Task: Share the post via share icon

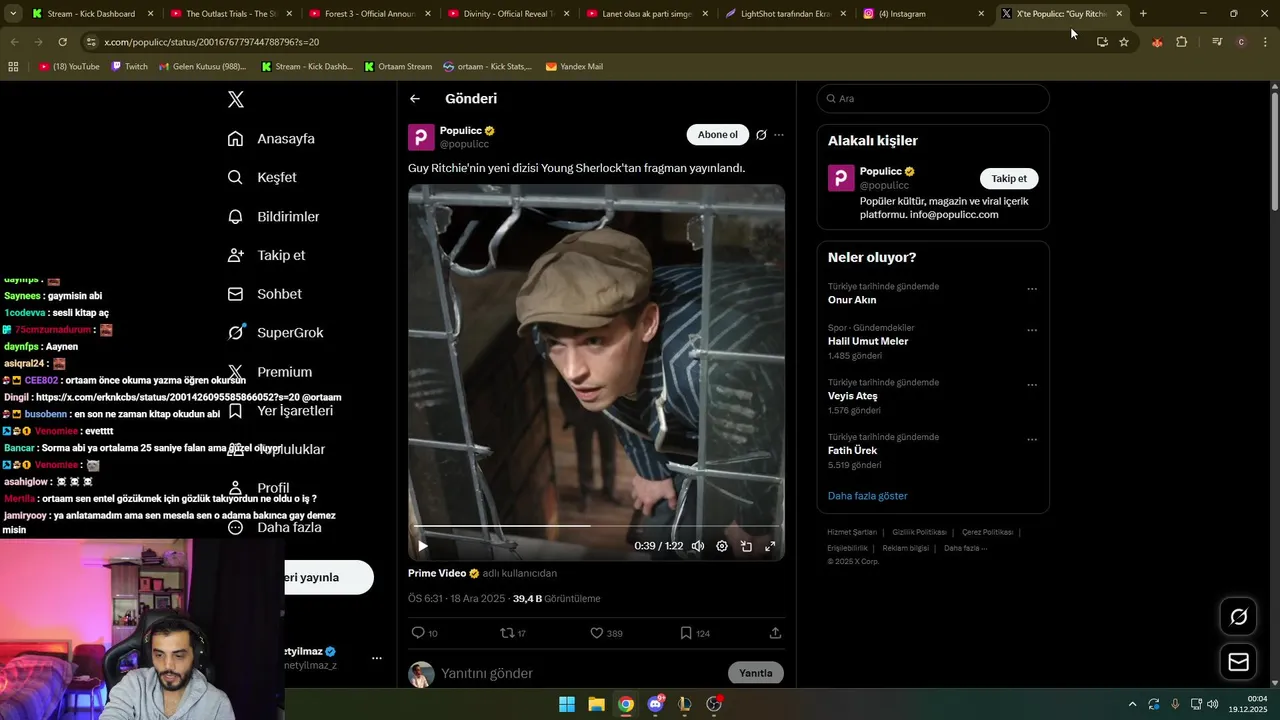Action: click(x=775, y=633)
